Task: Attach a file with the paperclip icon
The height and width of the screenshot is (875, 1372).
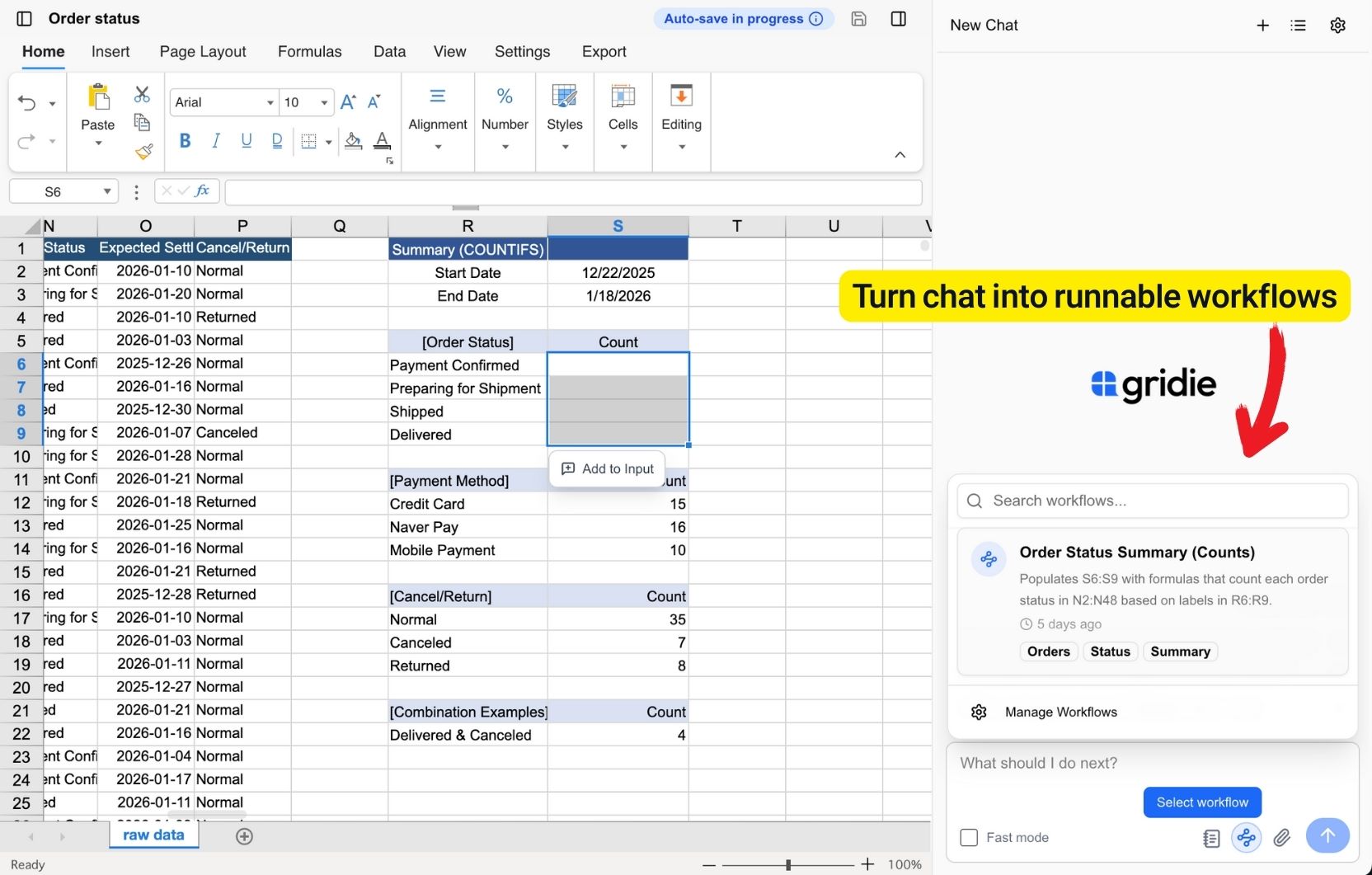Action: click(x=1281, y=837)
